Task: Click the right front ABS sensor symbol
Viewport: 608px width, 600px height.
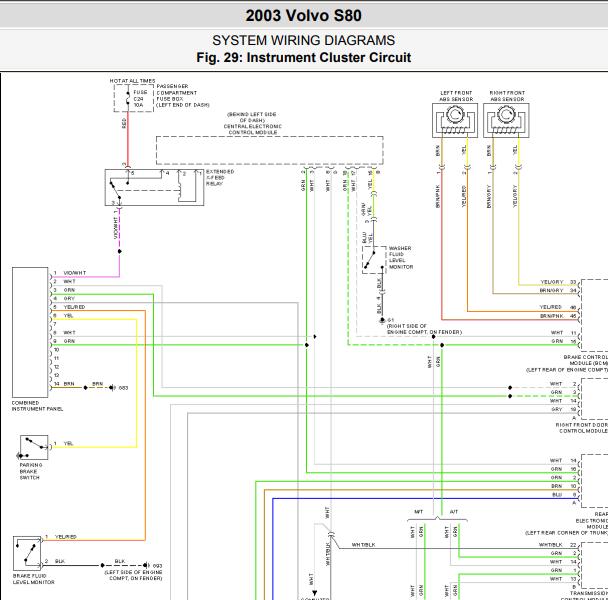Action: pos(506,120)
